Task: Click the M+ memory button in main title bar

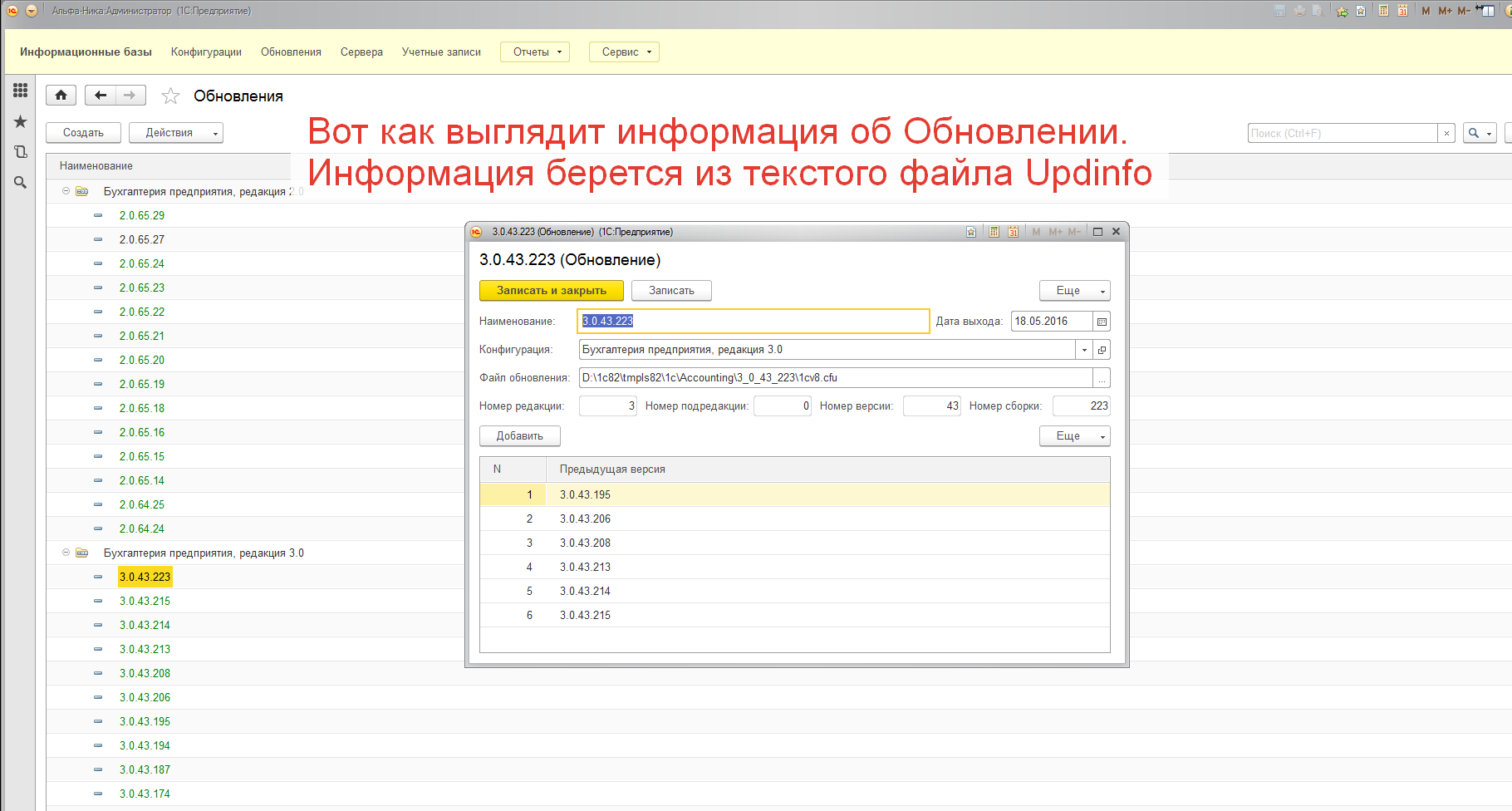Action: pos(1446,11)
